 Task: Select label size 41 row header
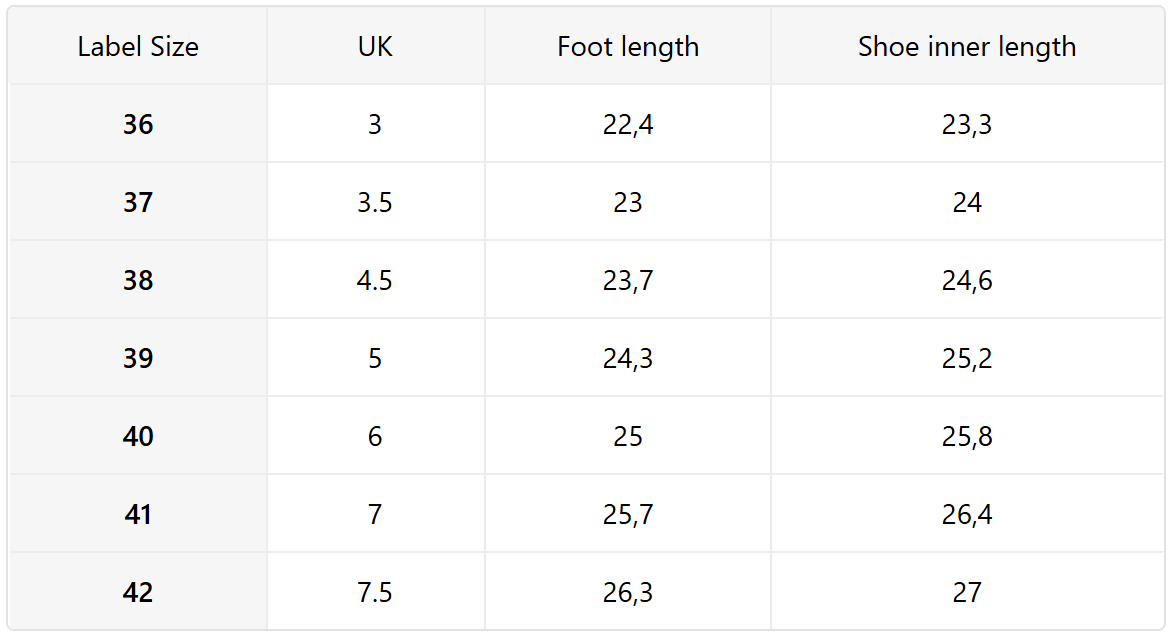coord(138,515)
